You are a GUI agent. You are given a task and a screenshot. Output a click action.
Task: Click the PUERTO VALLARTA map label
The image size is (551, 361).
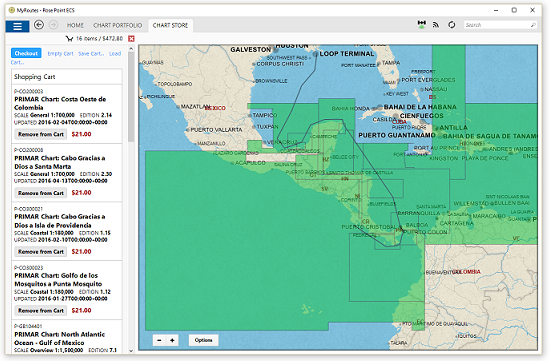pos(216,130)
